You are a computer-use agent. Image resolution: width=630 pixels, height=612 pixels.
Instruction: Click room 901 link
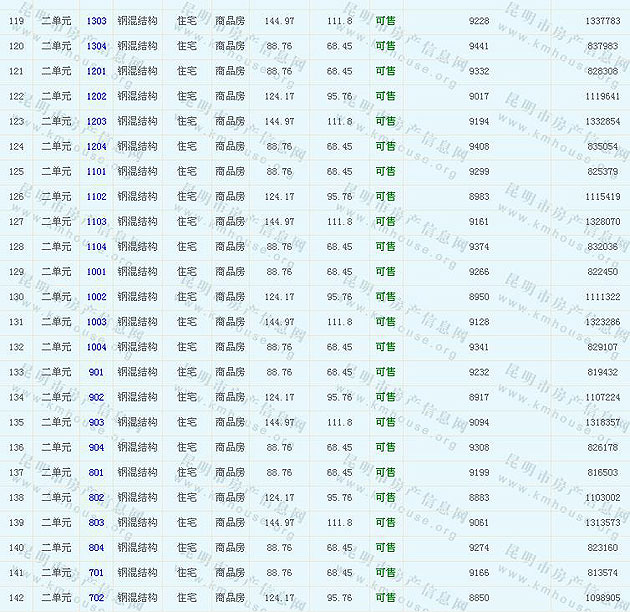click(96, 372)
